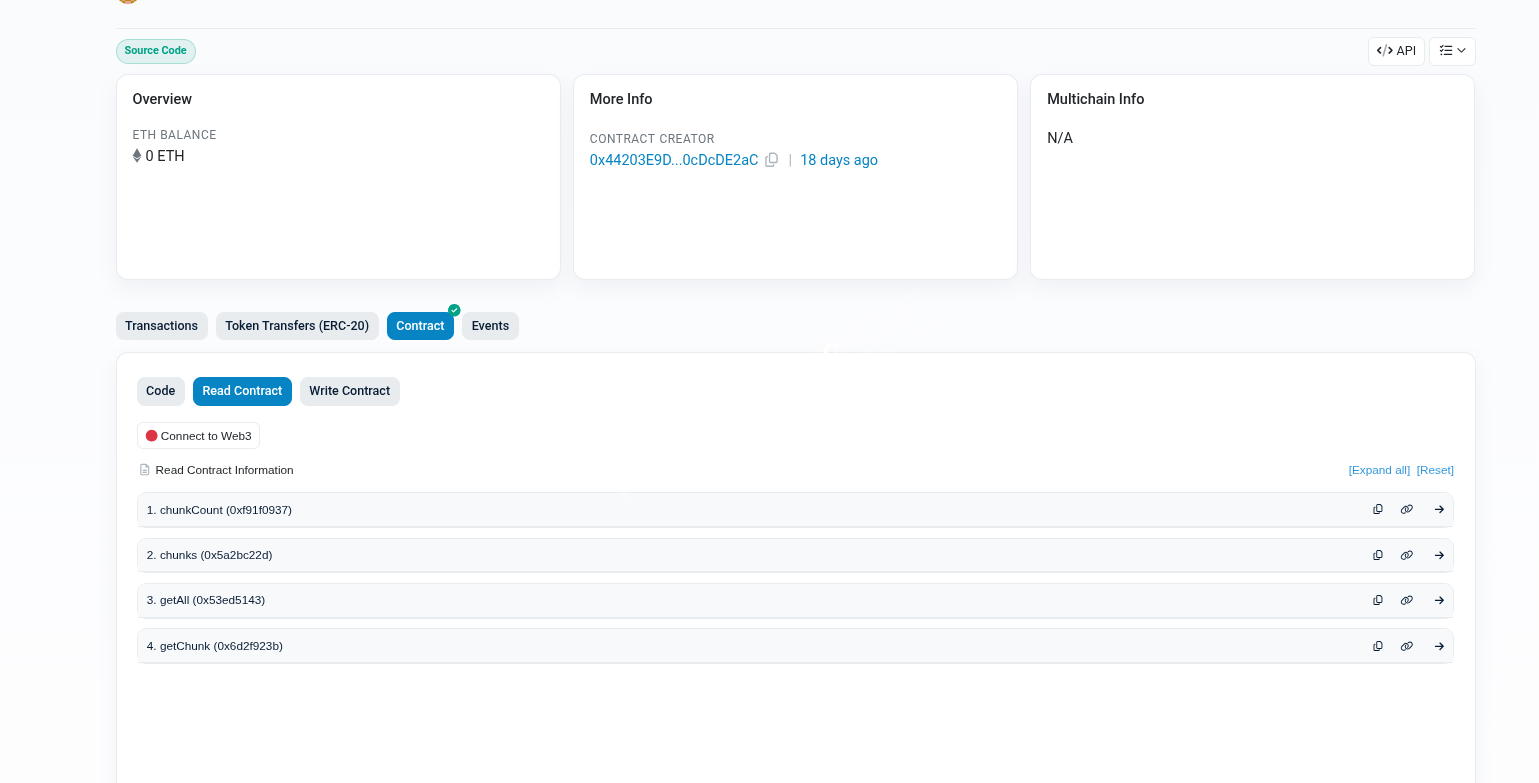Switch to the Transactions tab
This screenshot has width=1539, height=783.
point(161,326)
